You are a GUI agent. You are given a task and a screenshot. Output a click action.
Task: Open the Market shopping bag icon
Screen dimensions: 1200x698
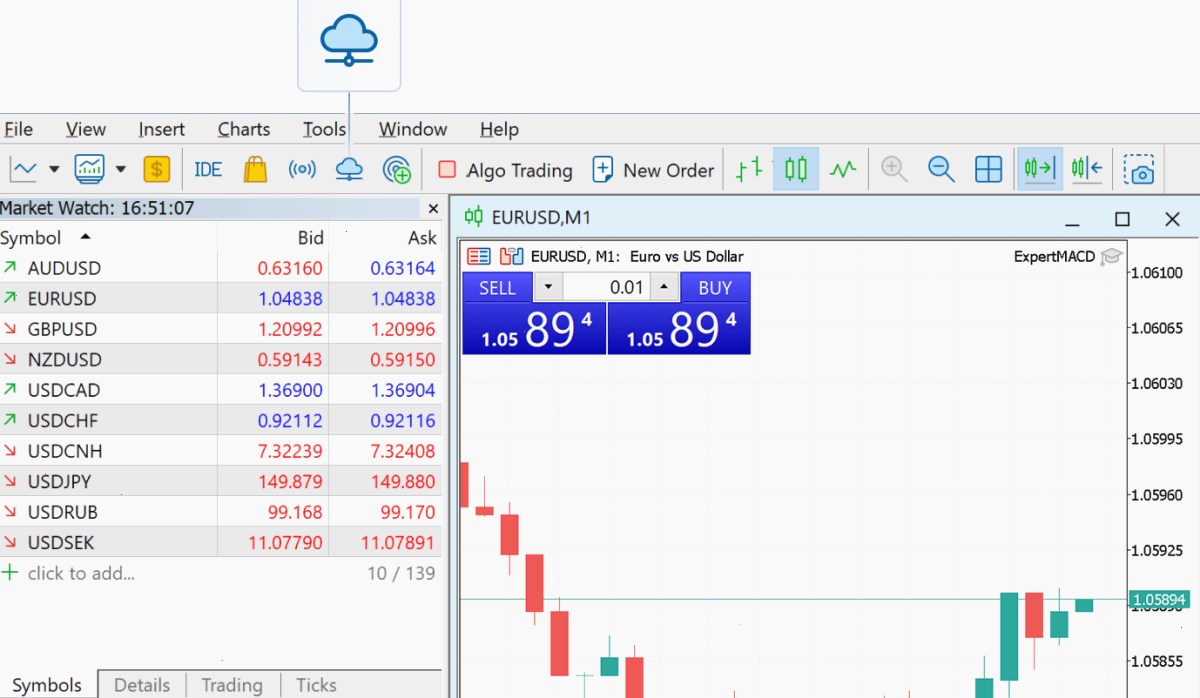tap(256, 169)
